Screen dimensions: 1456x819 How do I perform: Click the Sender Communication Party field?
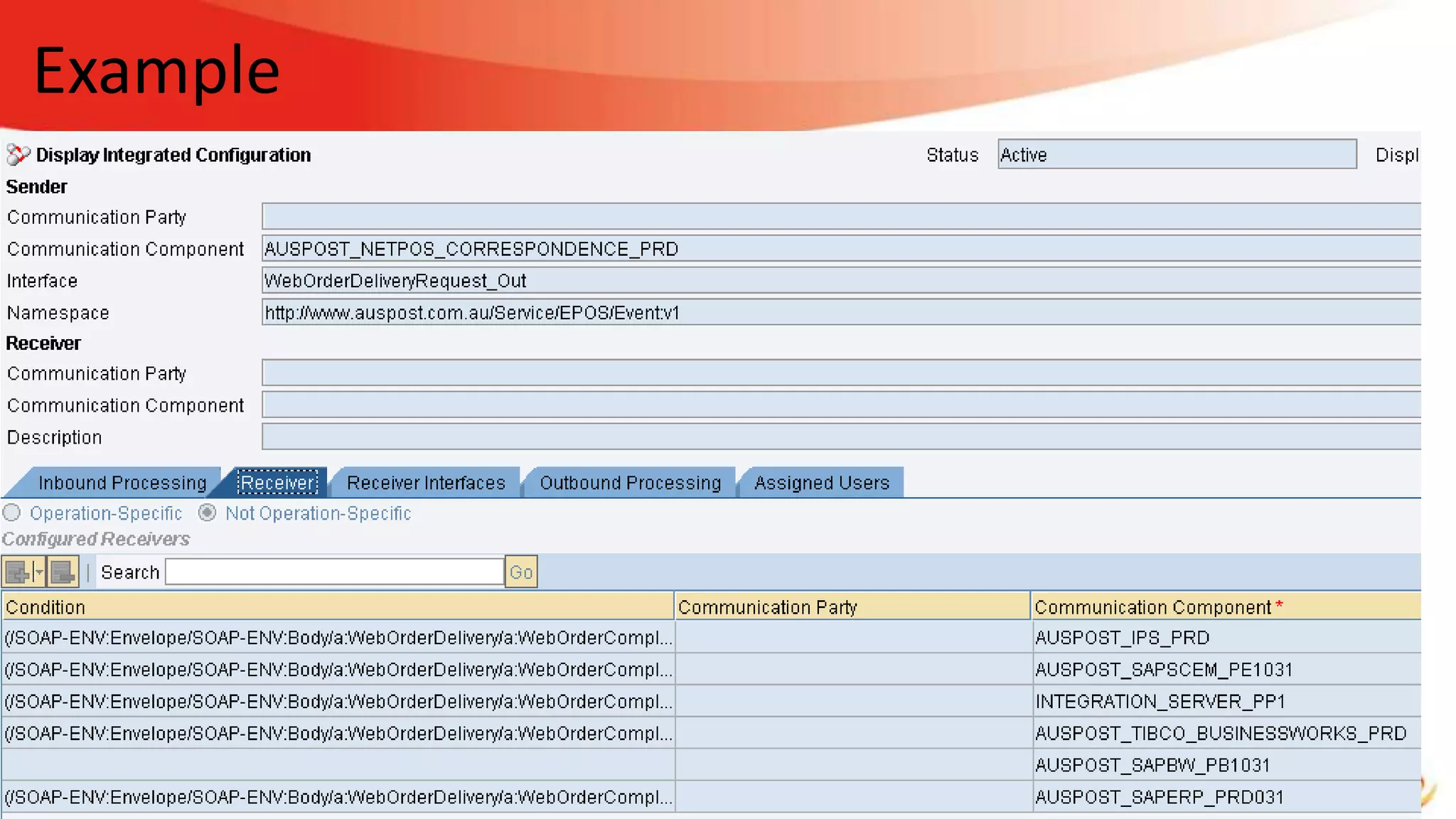pos(841,216)
